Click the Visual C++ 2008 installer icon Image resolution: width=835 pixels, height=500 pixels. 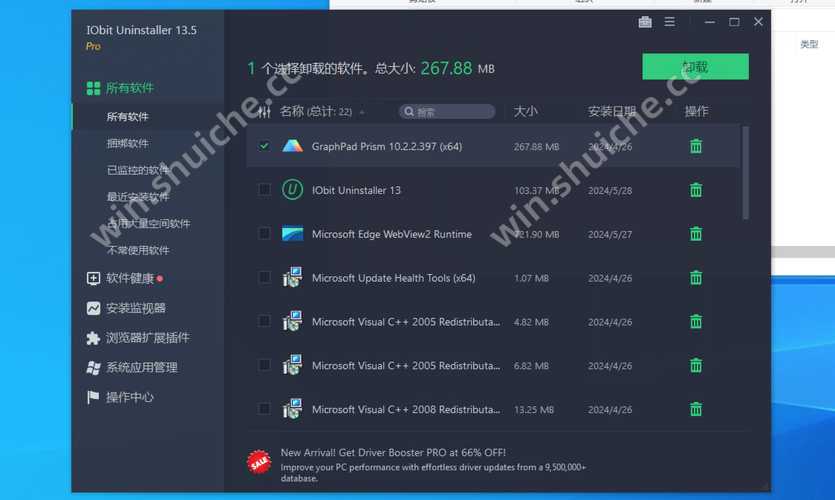292,409
